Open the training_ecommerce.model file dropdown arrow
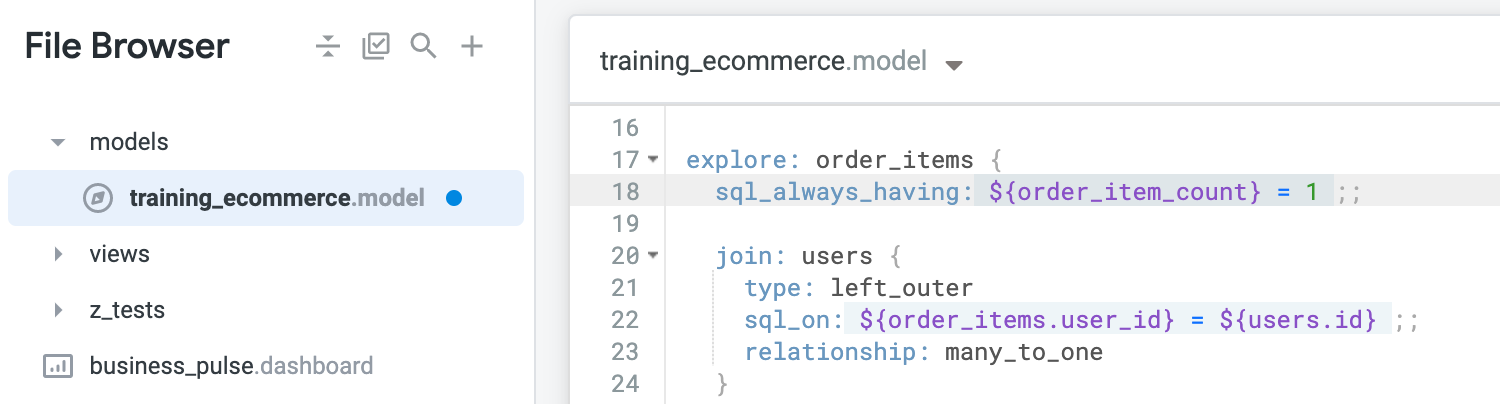The height and width of the screenshot is (404, 1500). tap(954, 66)
